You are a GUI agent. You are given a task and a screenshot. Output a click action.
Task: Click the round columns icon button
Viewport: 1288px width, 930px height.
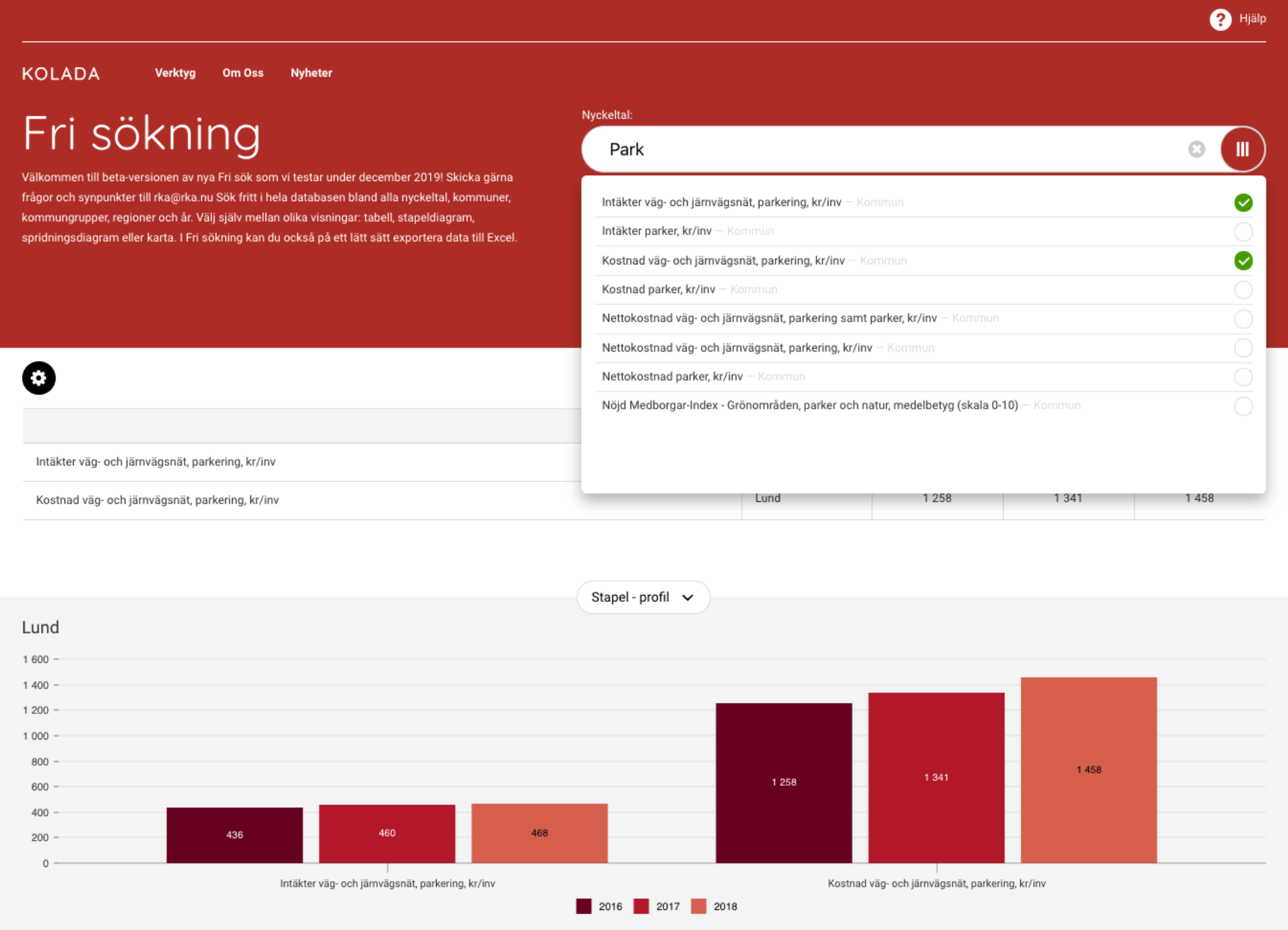[1242, 149]
